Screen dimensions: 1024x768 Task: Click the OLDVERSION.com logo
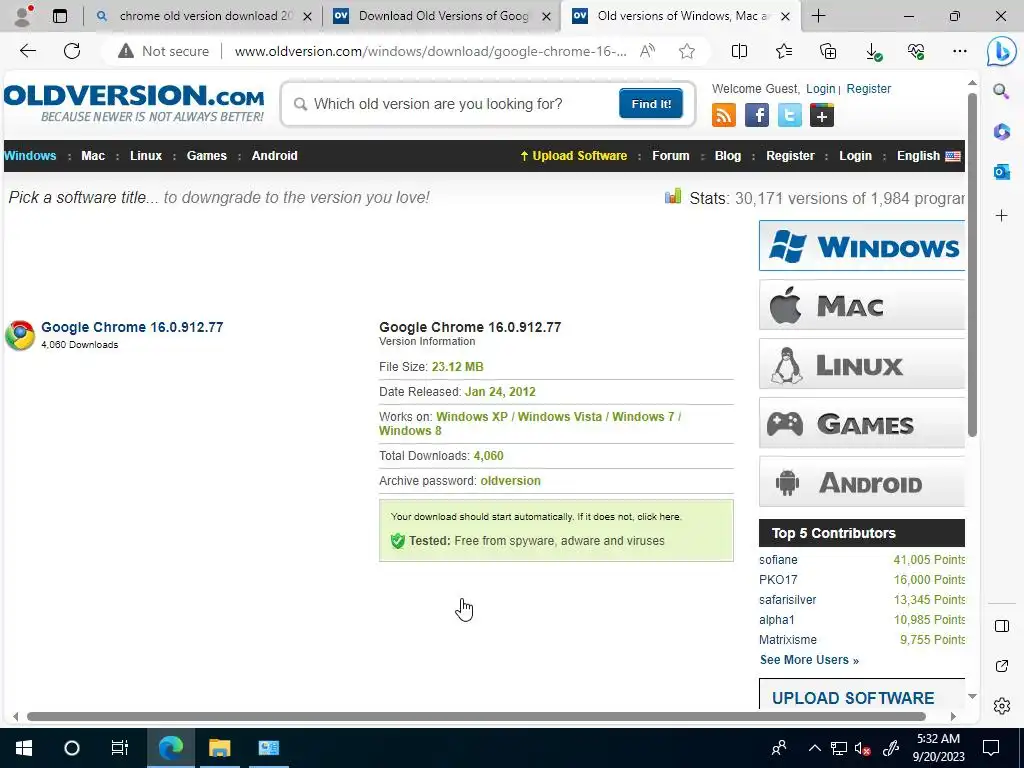point(134,103)
